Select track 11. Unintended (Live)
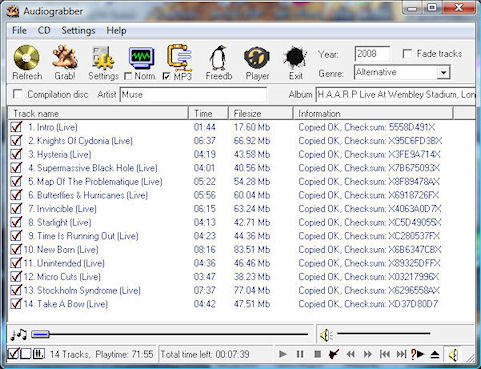Viewport: 481px width, 369px height. [64, 263]
